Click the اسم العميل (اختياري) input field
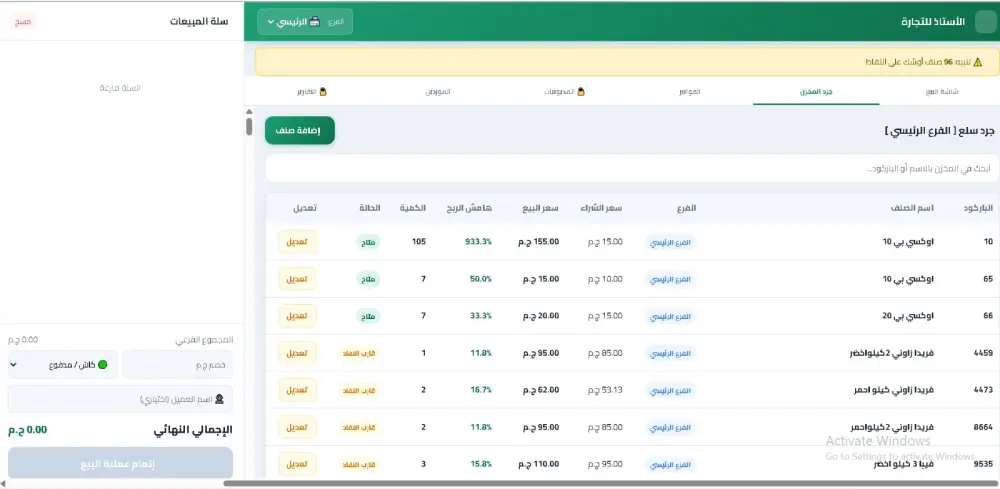The image size is (1000, 489). point(121,399)
